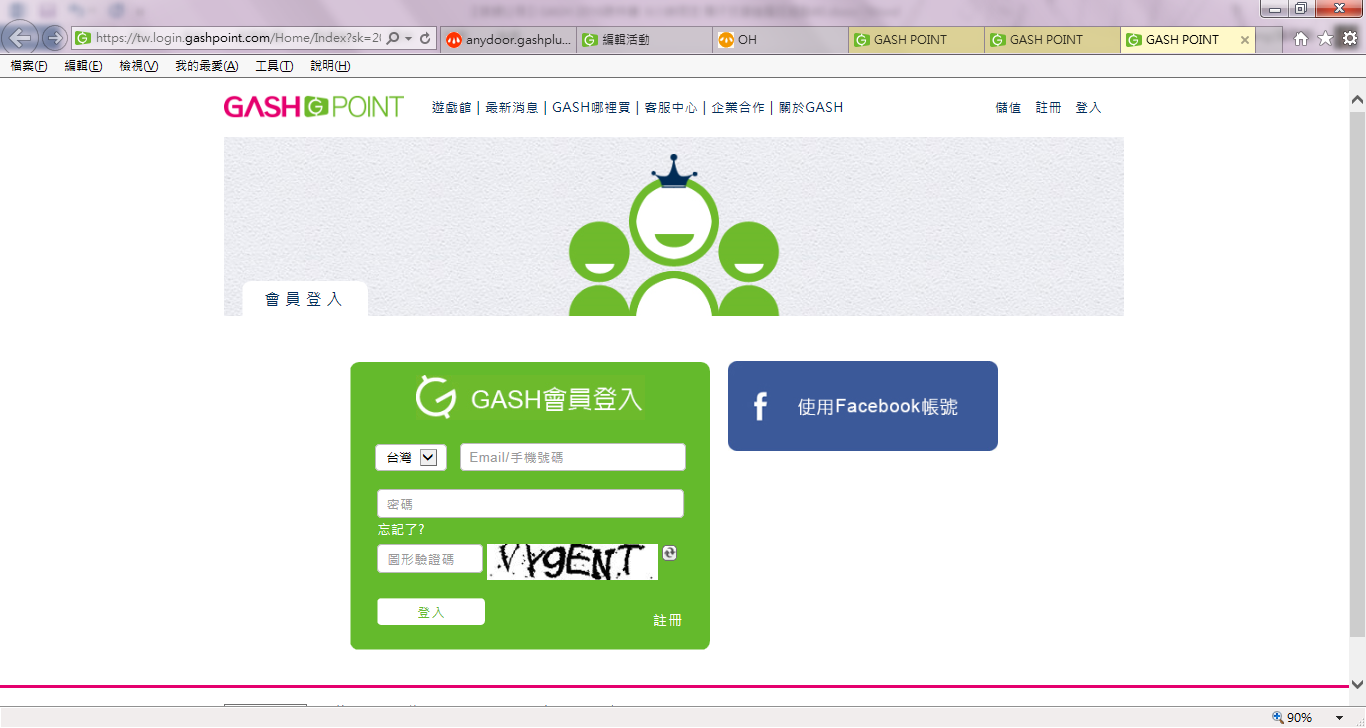
Task: Open the 我的最愛(A) menu
Action: 207,66
